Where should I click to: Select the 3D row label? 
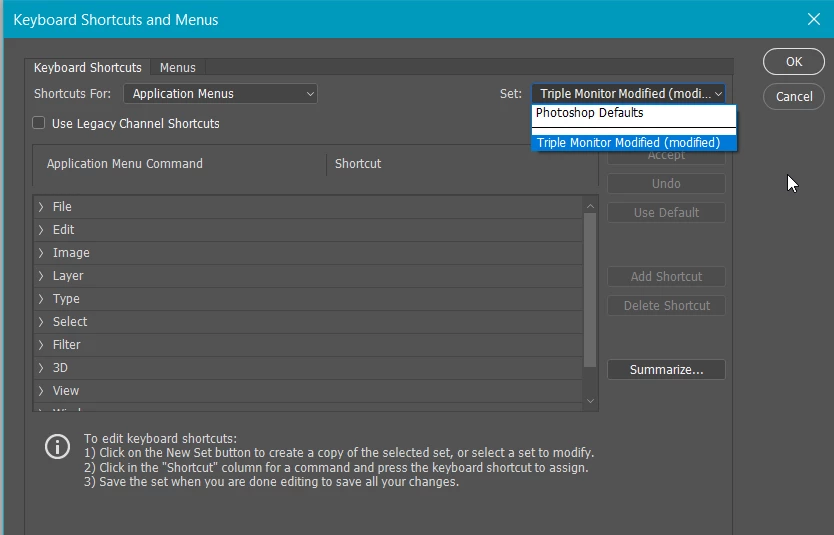60,367
